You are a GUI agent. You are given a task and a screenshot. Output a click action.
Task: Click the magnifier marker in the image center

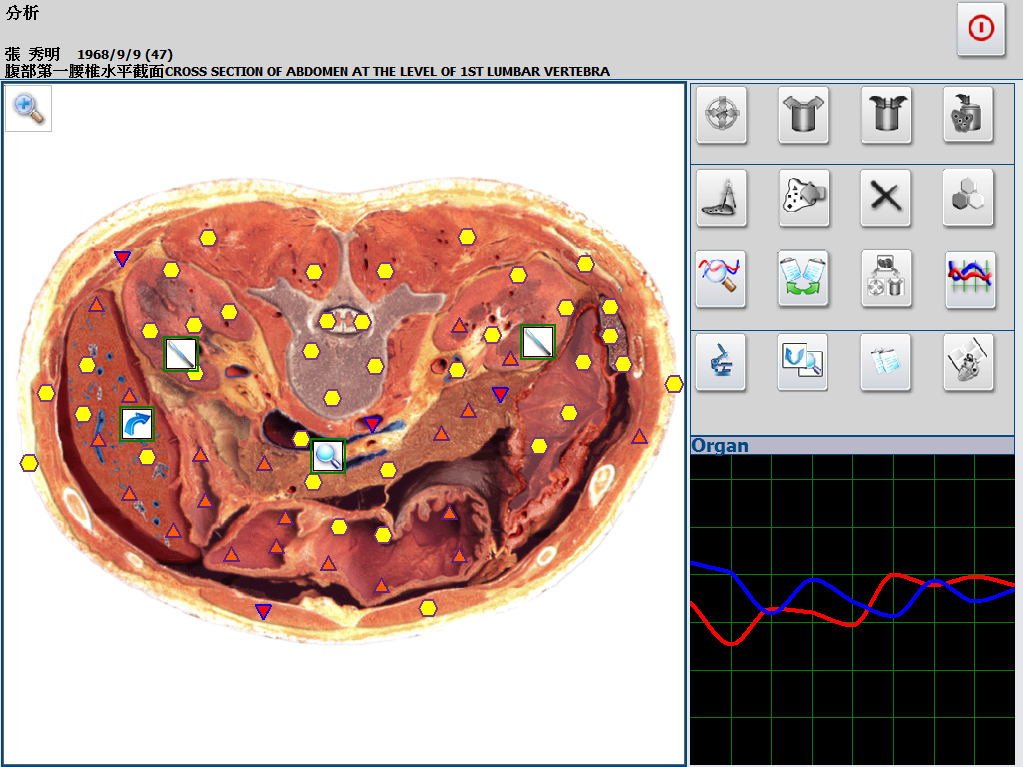327,455
